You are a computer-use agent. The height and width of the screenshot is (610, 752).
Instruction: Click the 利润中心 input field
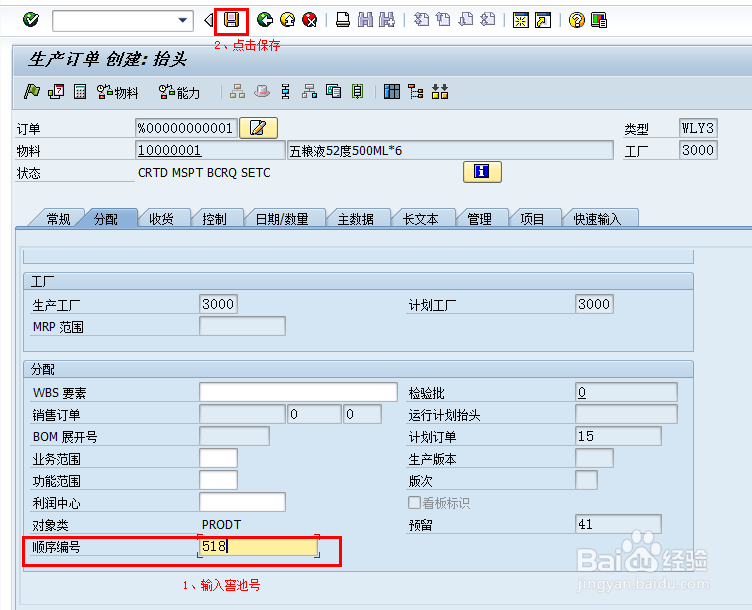pos(242,502)
